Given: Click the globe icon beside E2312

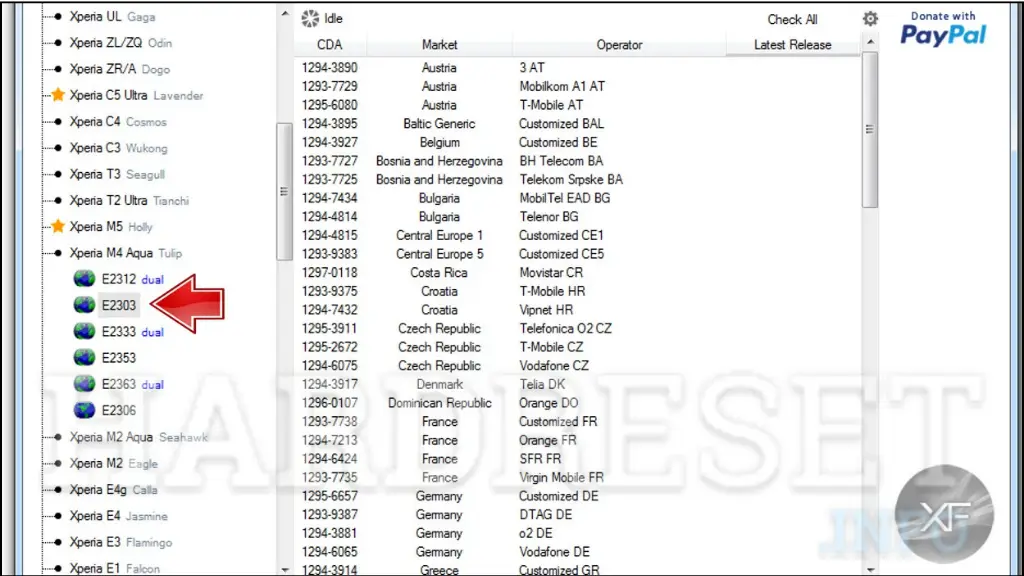Looking at the screenshot, I should (84, 279).
